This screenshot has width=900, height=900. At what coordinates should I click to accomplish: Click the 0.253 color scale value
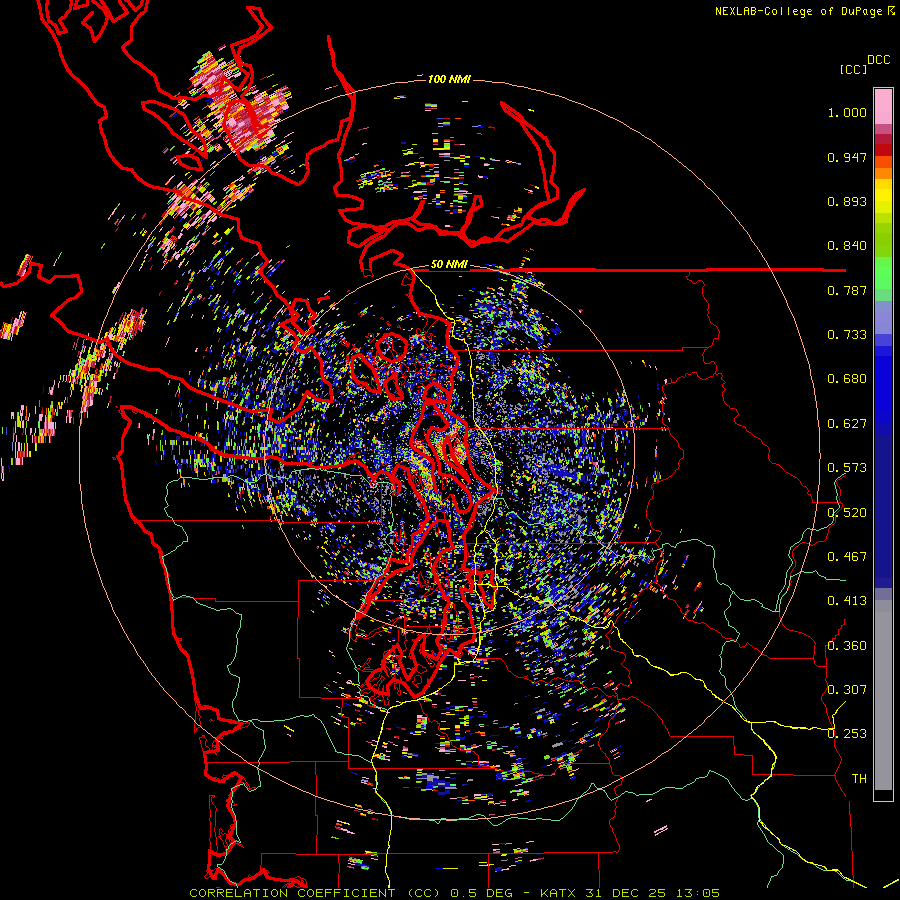847,734
